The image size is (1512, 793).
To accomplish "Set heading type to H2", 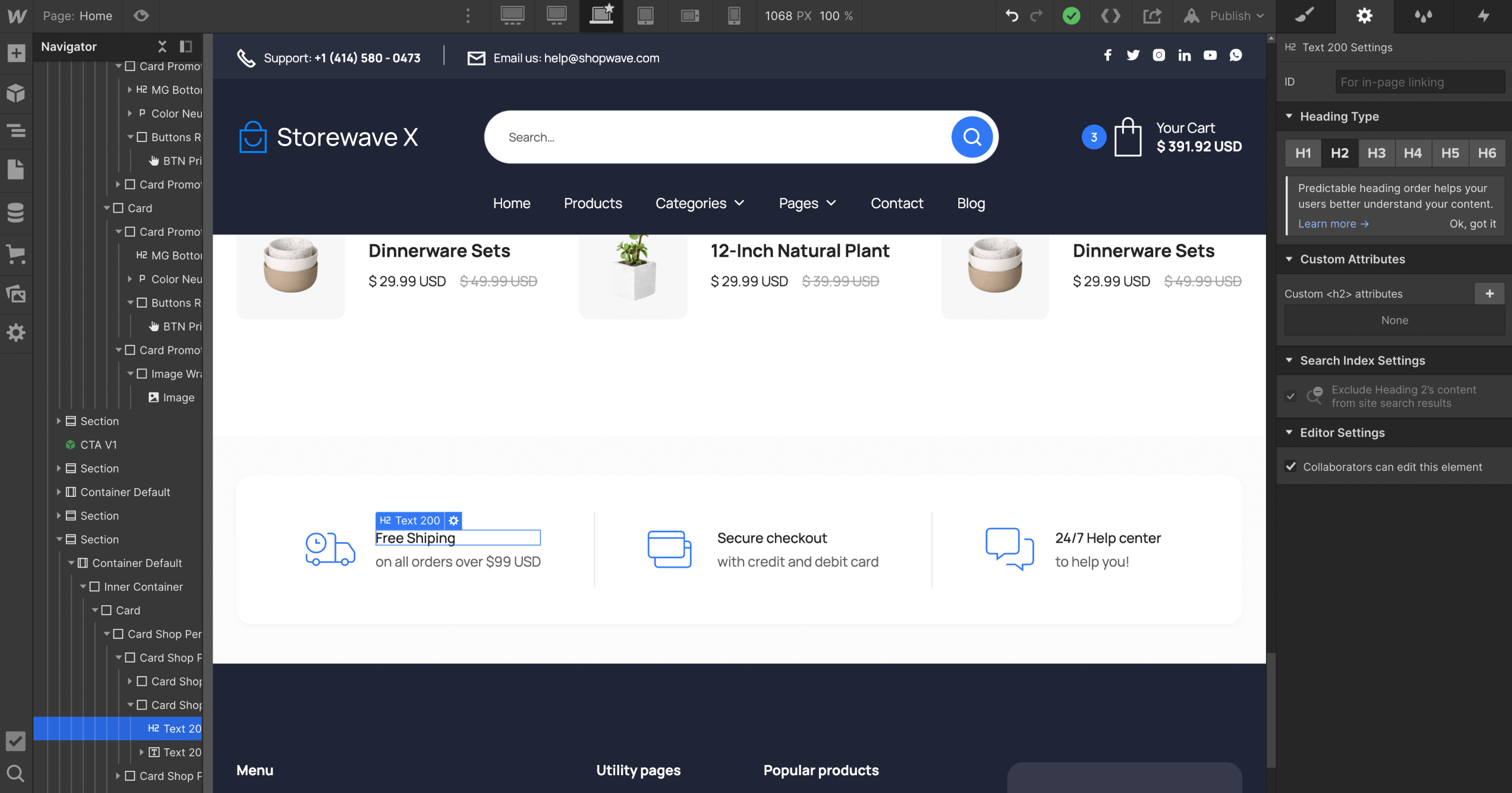I will (x=1339, y=153).
